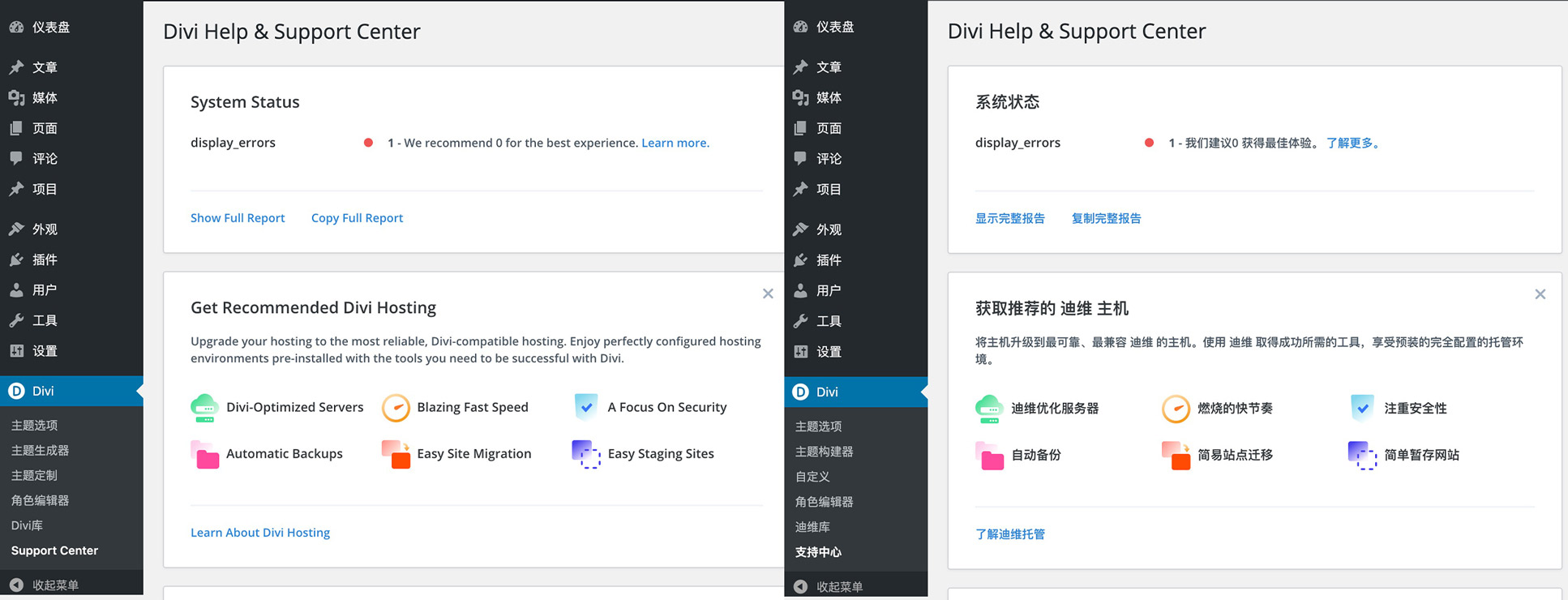Open 角色编辑器 in the left screenshot submenu

tap(40, 500)
